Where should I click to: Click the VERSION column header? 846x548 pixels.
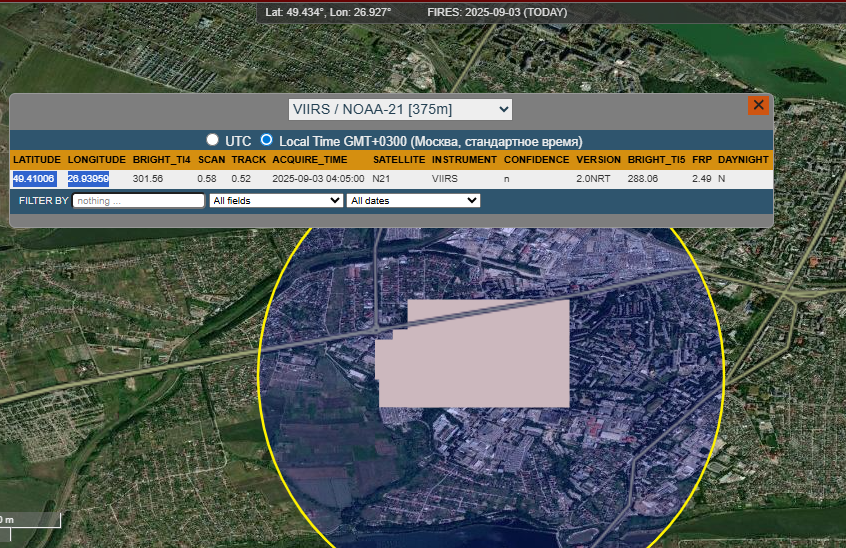click(598, 160)
